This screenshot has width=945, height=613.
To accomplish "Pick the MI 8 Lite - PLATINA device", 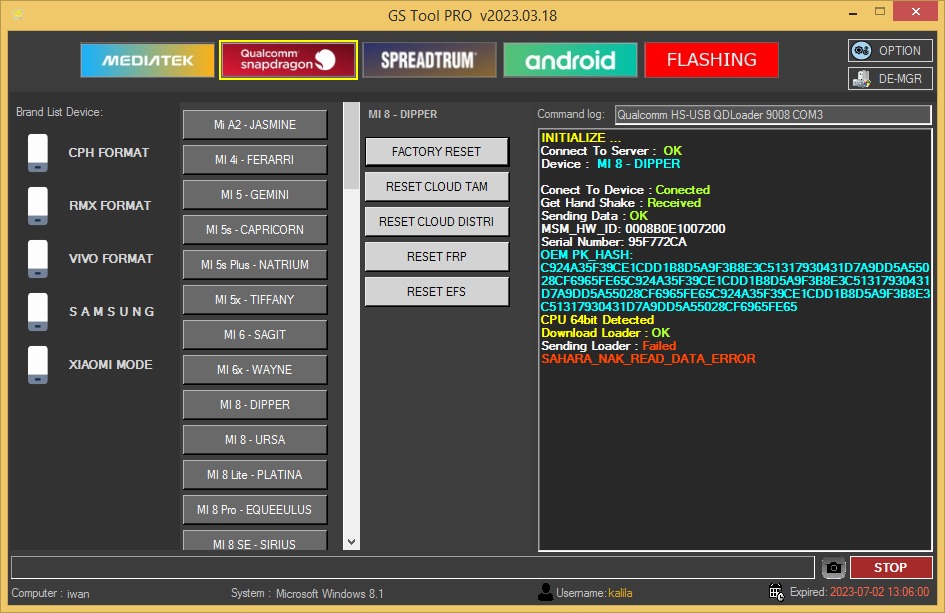I will pyautogui.click(x=255, y=474).
